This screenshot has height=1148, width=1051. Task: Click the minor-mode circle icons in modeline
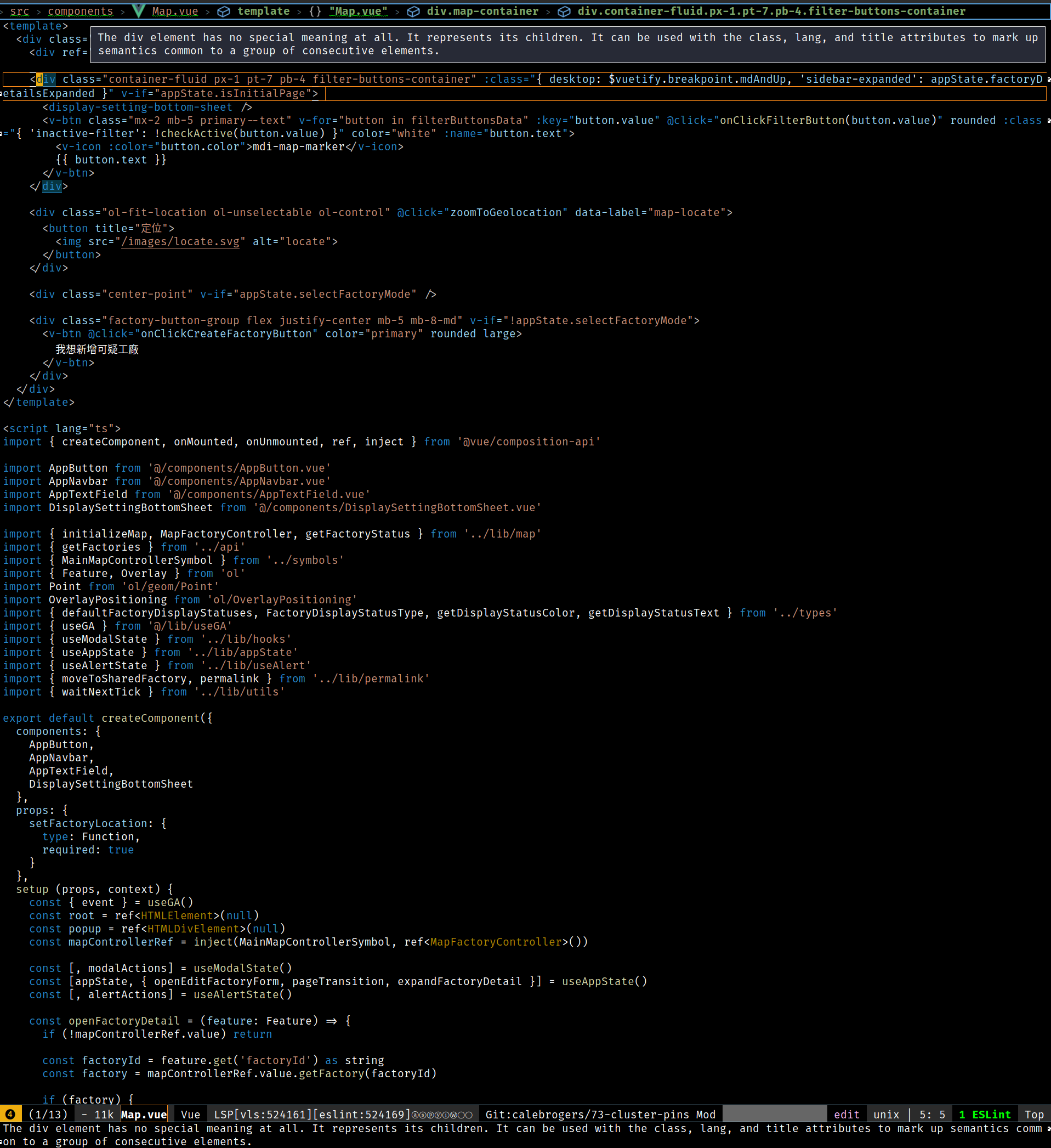(x=442, y=1115)
